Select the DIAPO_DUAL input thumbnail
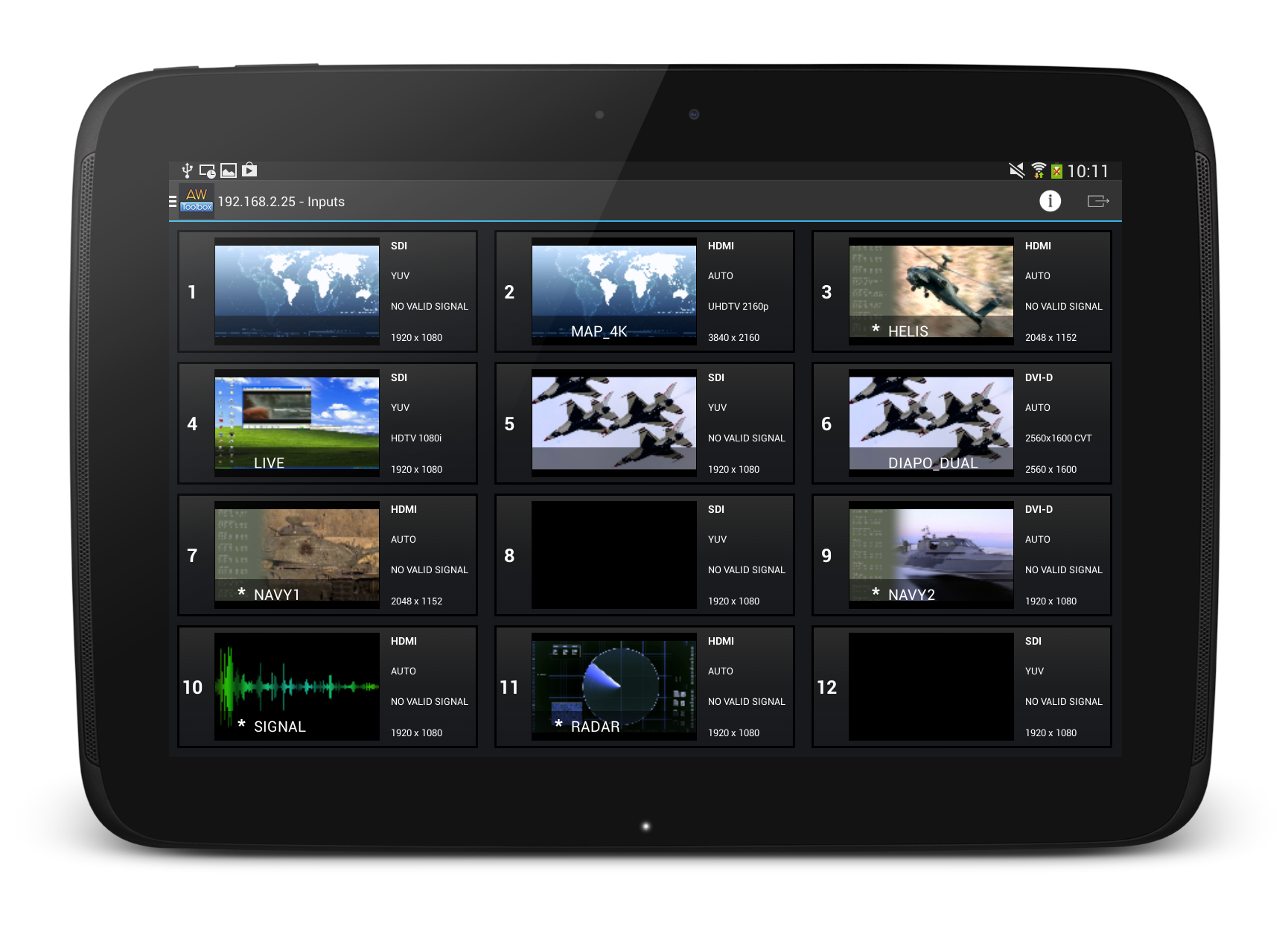Image resolution: width=1288 pixels, height=929 pixels. 931,424
